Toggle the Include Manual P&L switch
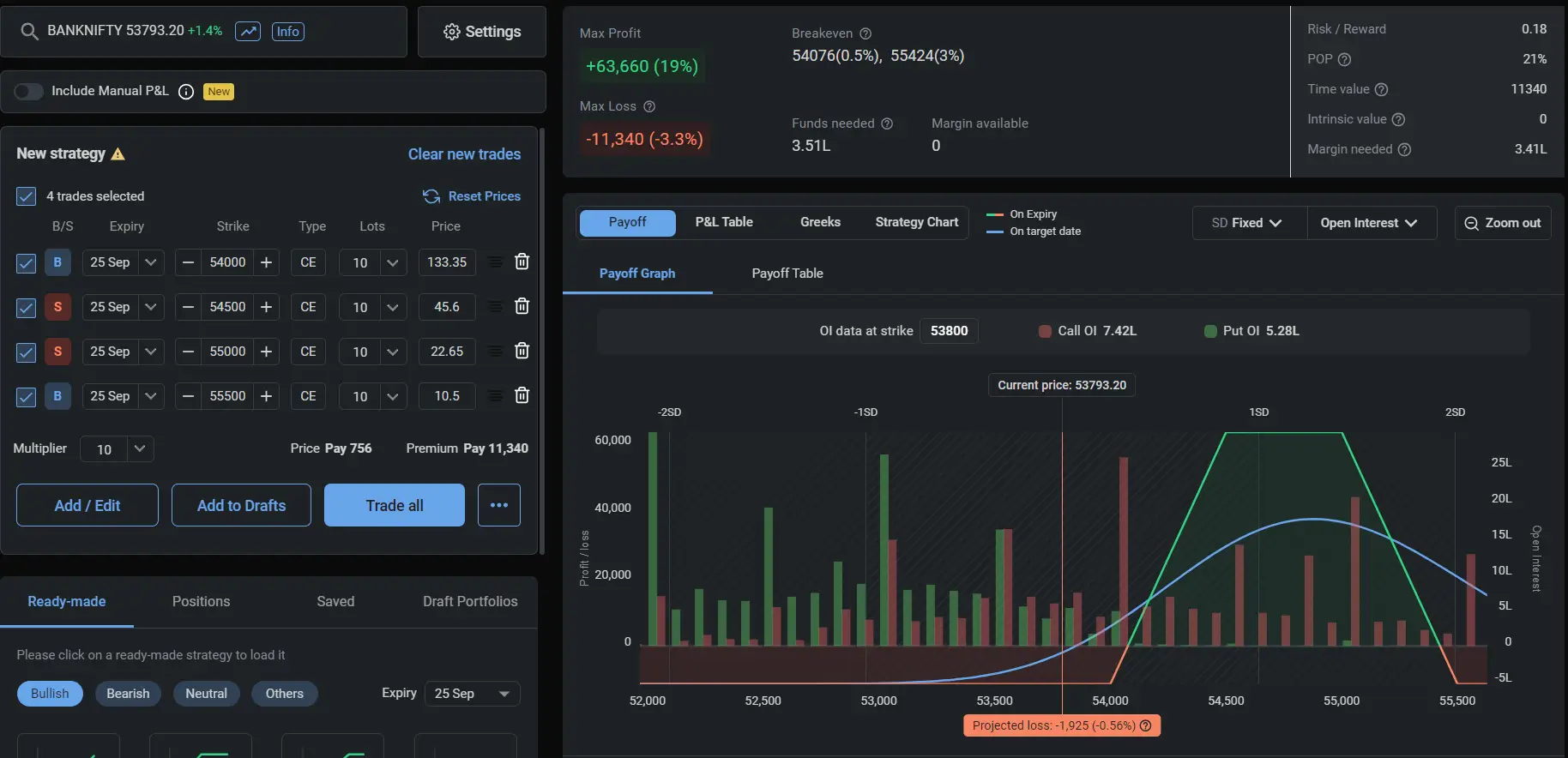Image resolution: width=1568 pixels, height=758 pixels. point(28,92)
